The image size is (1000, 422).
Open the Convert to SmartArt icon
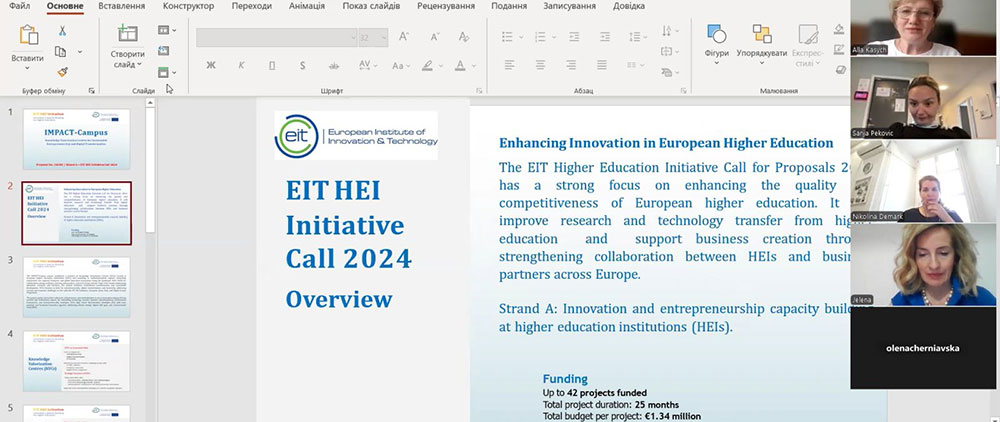tap(666, 72)
